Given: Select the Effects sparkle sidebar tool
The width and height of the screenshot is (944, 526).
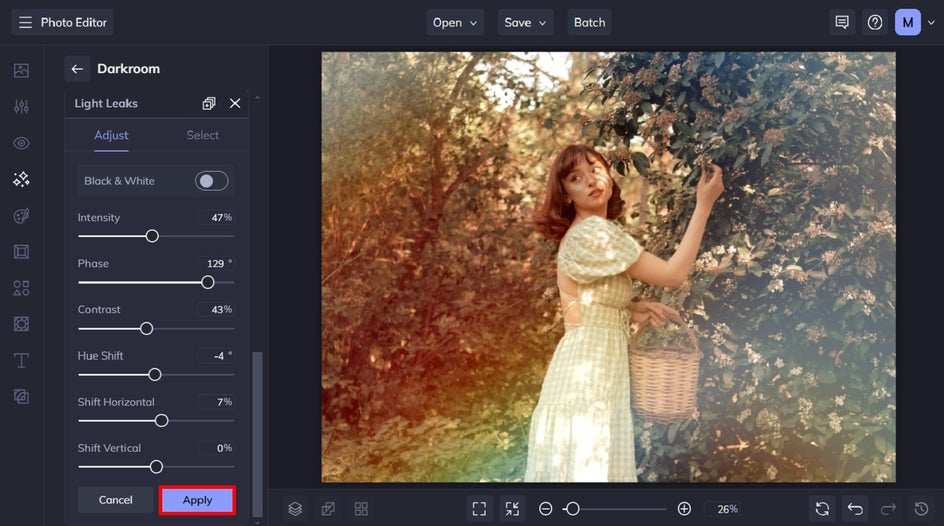Looking at the screenshot, I should pos(21,179).
